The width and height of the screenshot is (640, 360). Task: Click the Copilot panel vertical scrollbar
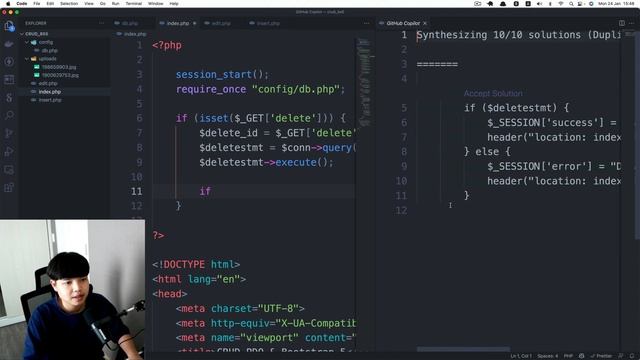coord(637,135)
